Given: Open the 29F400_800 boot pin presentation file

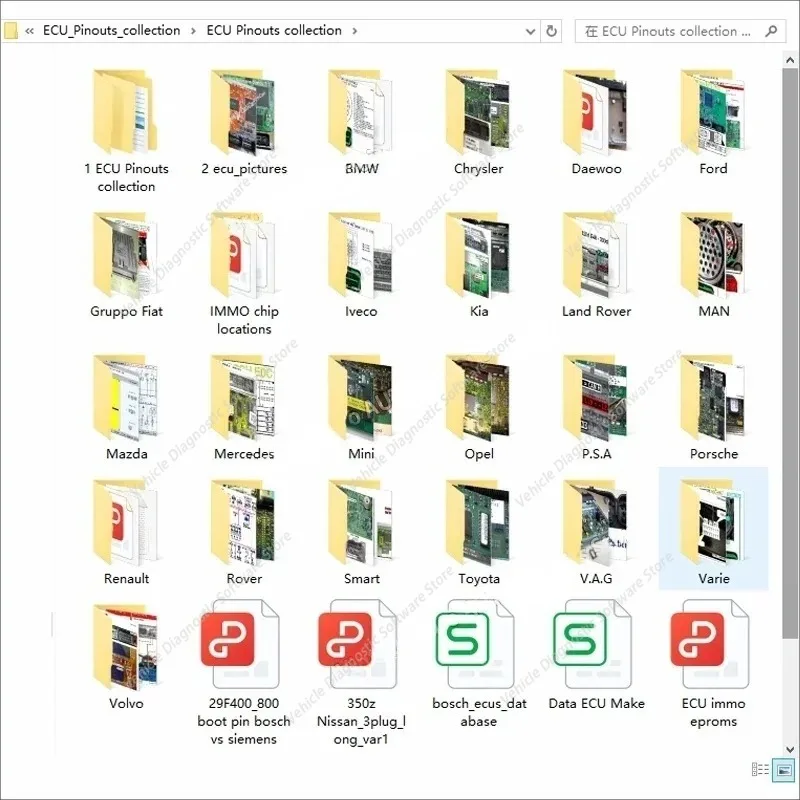Looking at the screenshot, I should (244, 672).
